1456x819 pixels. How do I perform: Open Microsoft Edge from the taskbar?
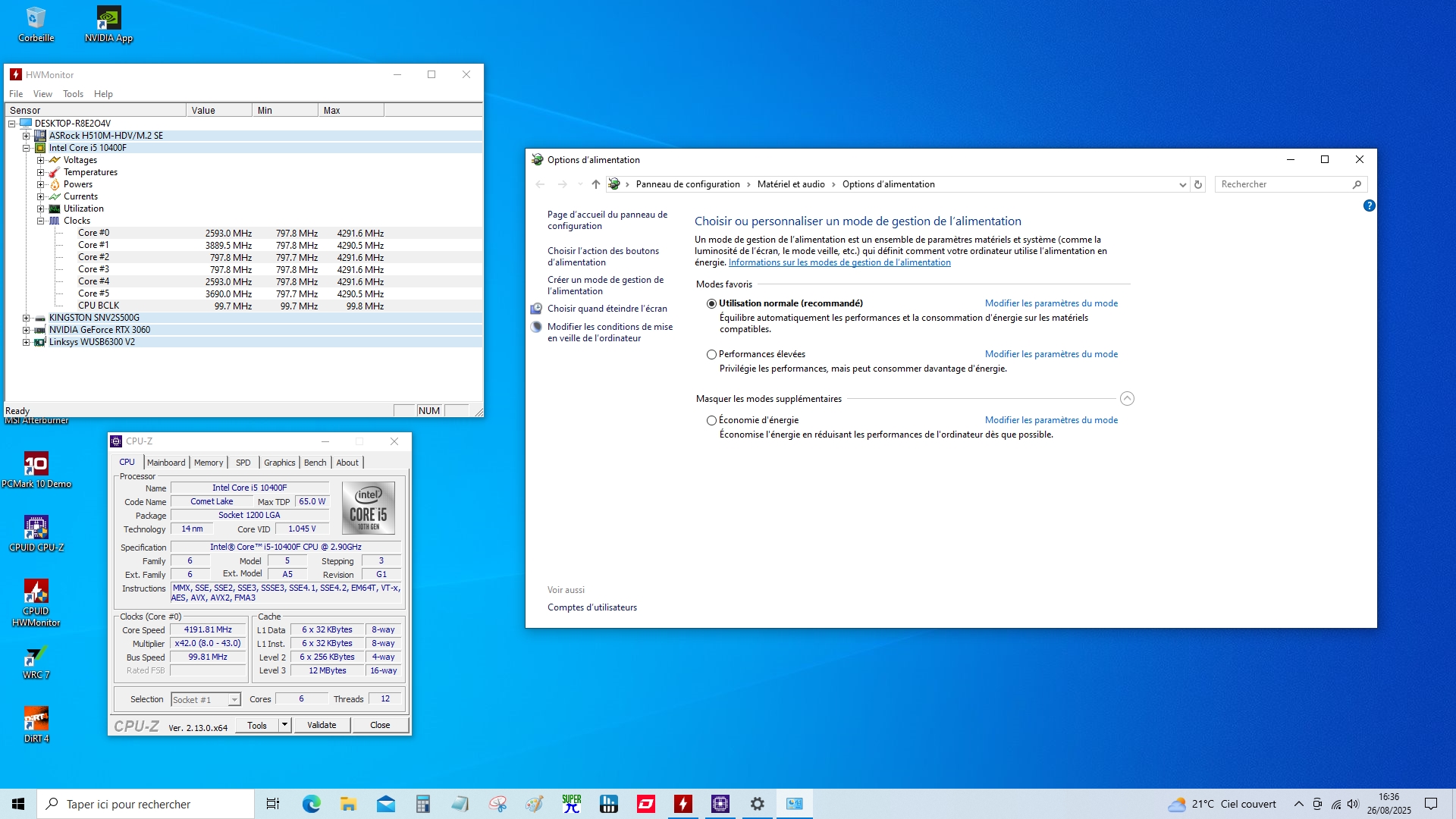point(311,804)
